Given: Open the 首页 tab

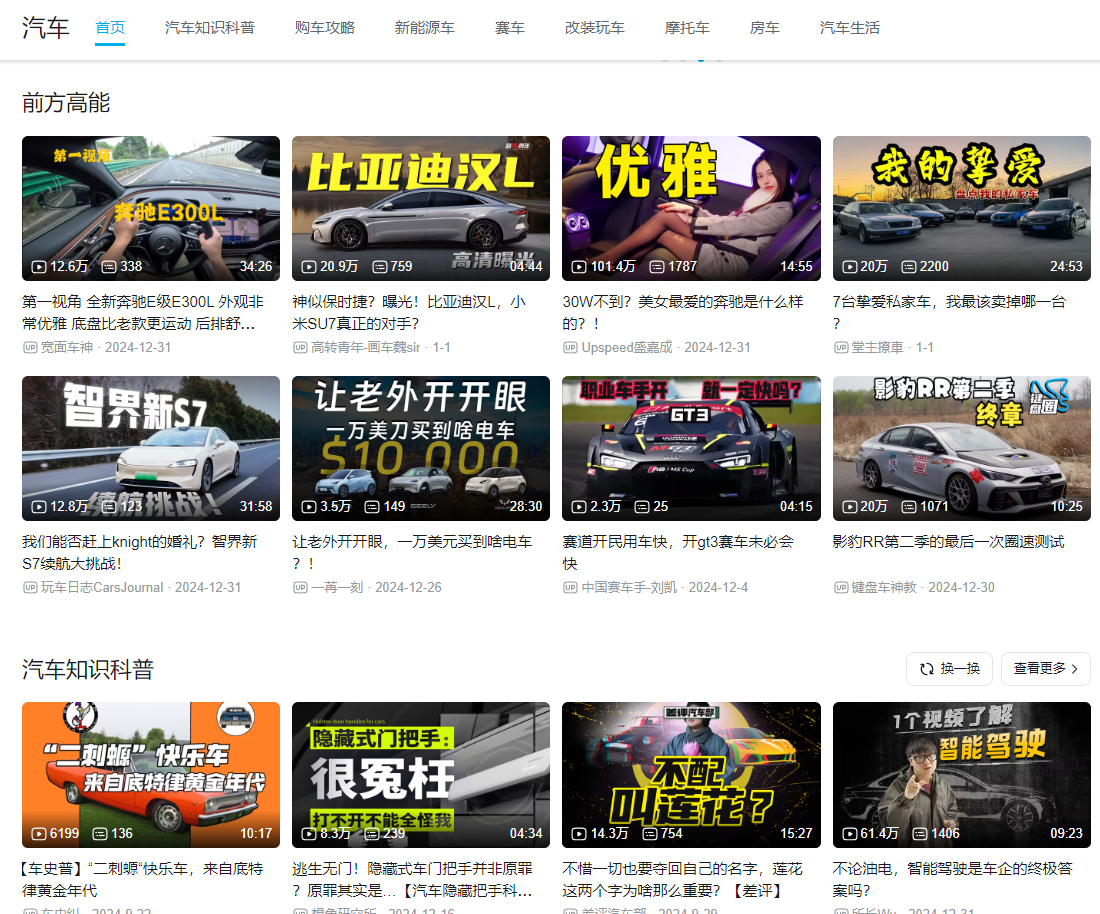Looking at the screenshot, I should [x=110, y=28].
